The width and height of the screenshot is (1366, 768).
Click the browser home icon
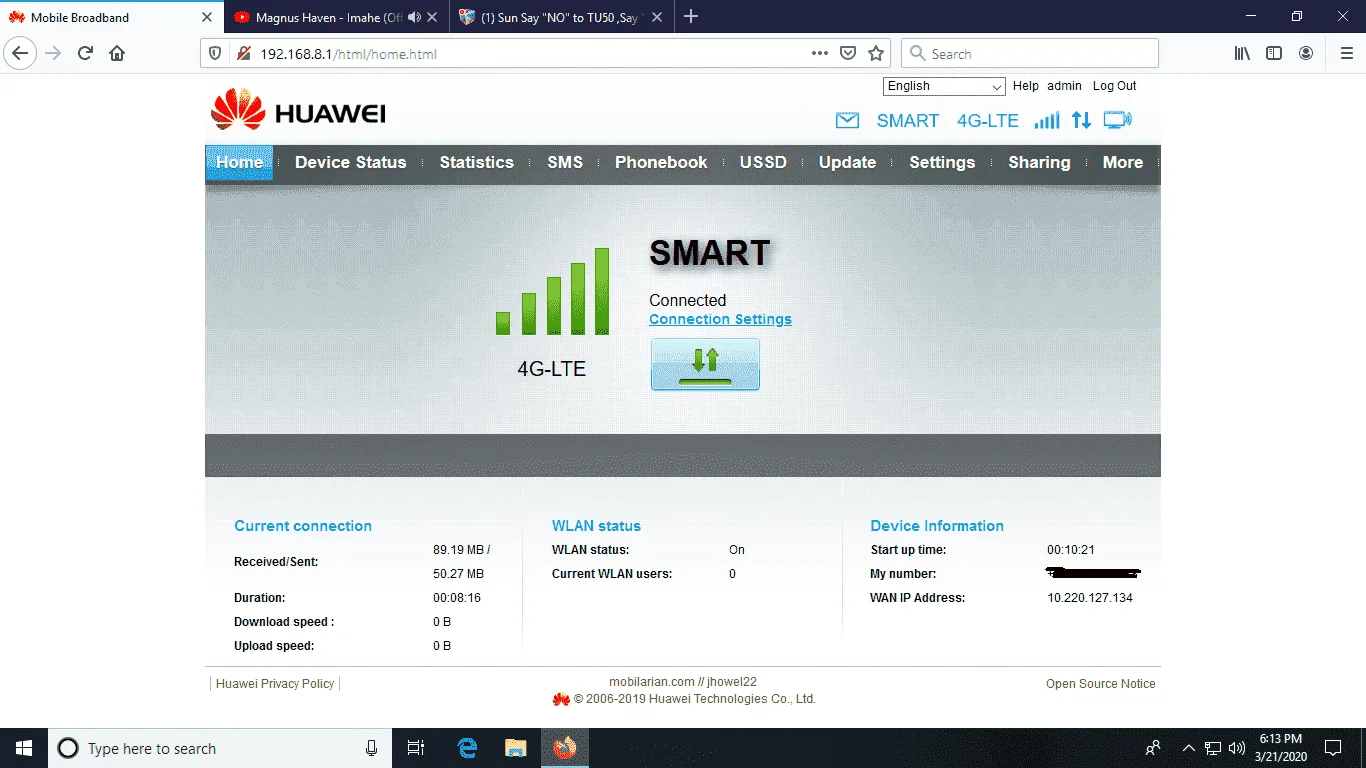117,54
